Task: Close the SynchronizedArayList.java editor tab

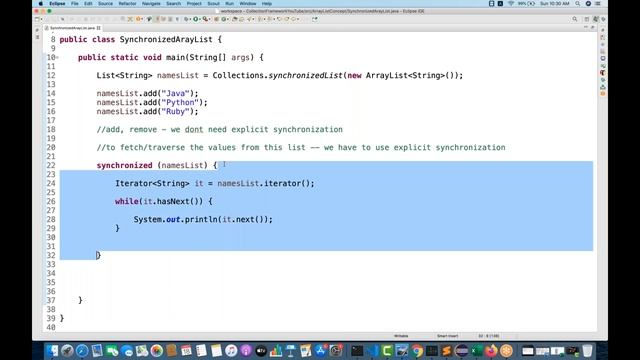Action: (x=99, y=28)
